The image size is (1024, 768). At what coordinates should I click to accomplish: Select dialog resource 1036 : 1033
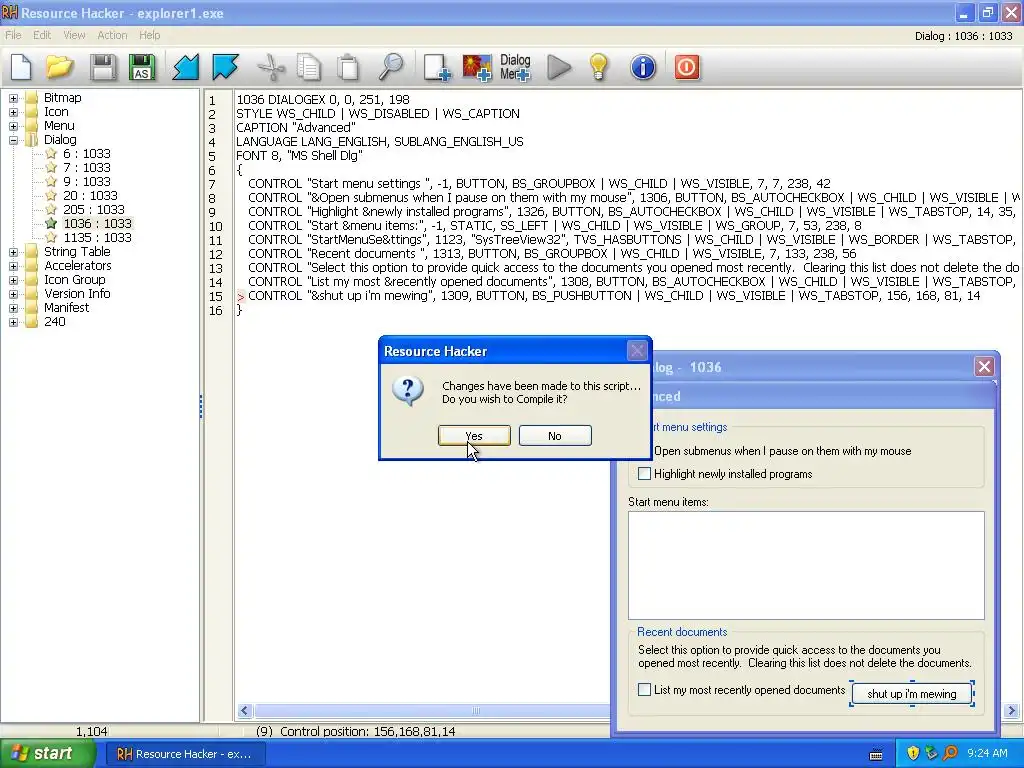(x=97, y=223)
